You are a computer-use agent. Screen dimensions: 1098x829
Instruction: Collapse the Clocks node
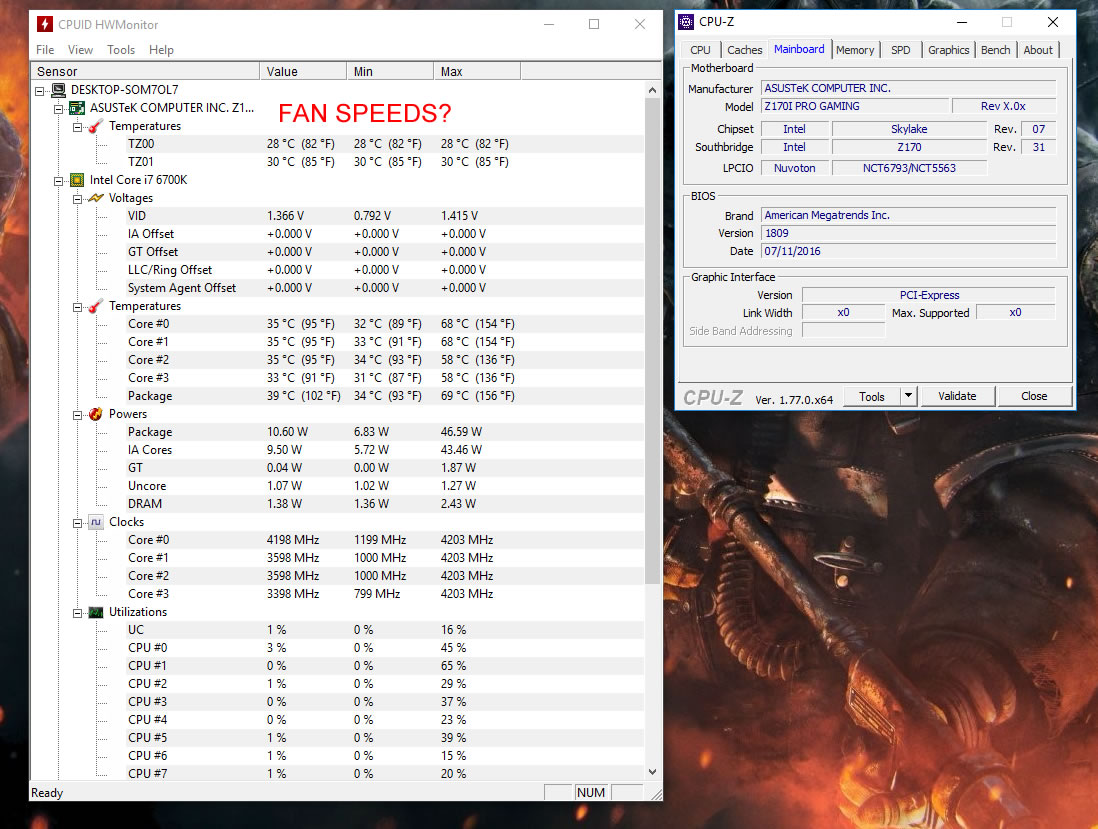point(78,523)
